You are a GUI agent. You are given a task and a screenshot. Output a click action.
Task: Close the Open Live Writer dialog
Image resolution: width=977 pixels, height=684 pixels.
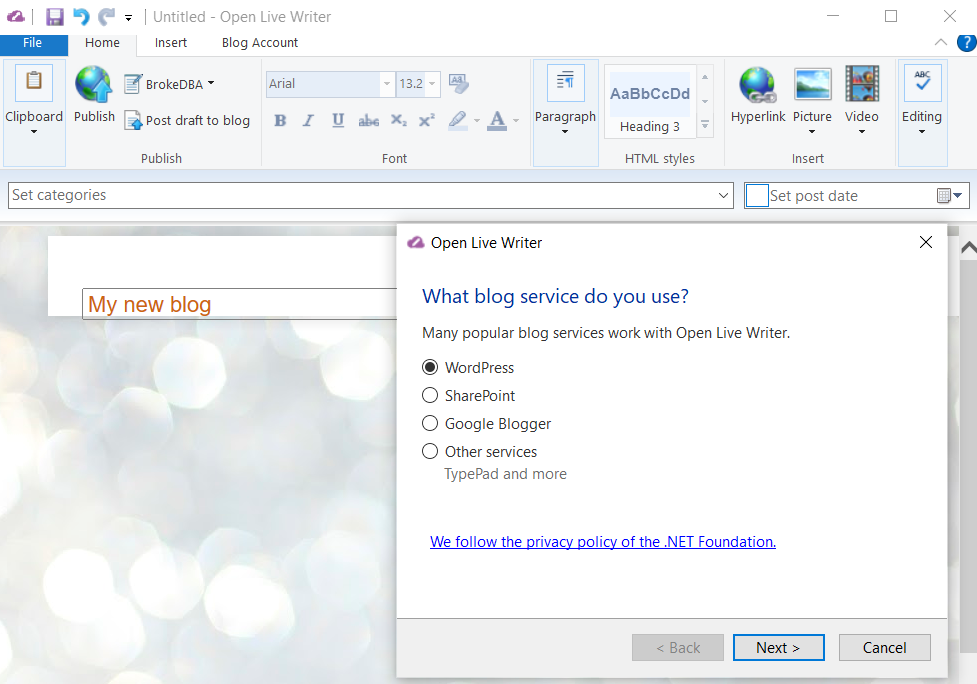coord(926,242)
